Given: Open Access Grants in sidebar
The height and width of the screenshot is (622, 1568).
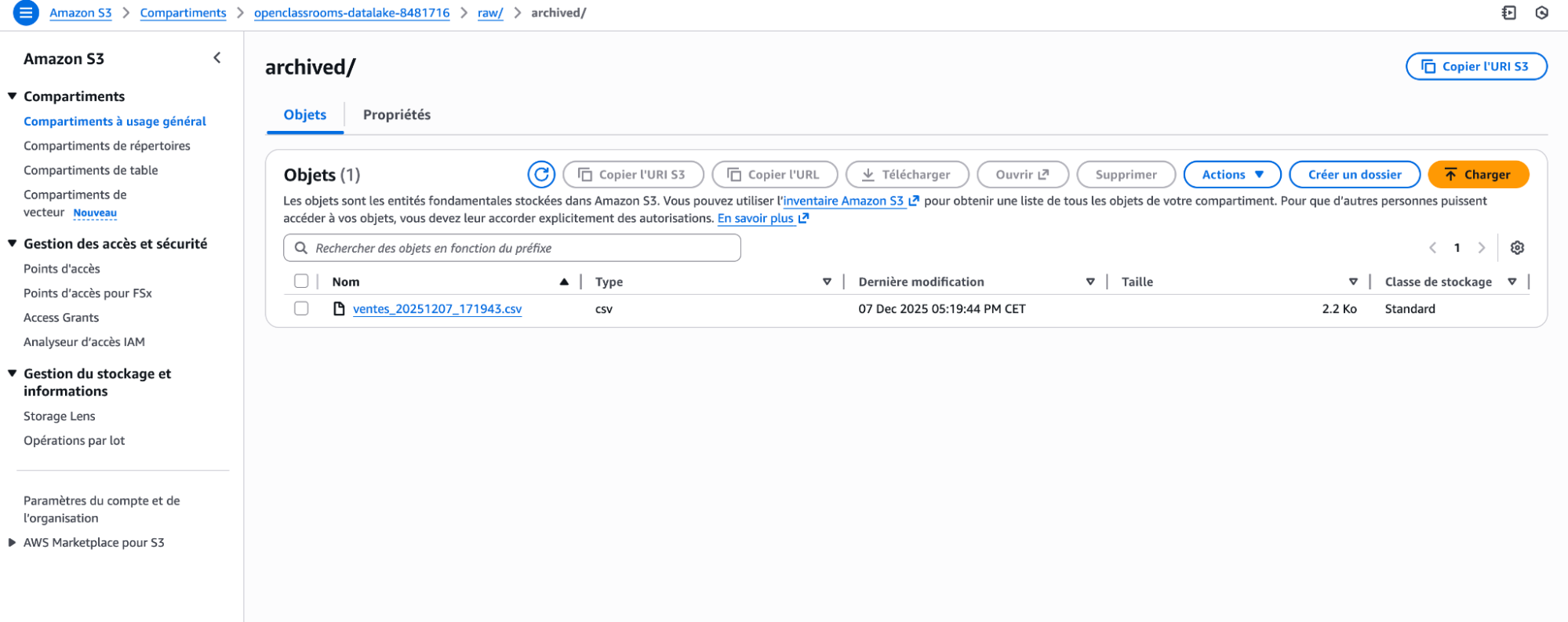Looking at the screenshot, I should [x=61, y=317].
